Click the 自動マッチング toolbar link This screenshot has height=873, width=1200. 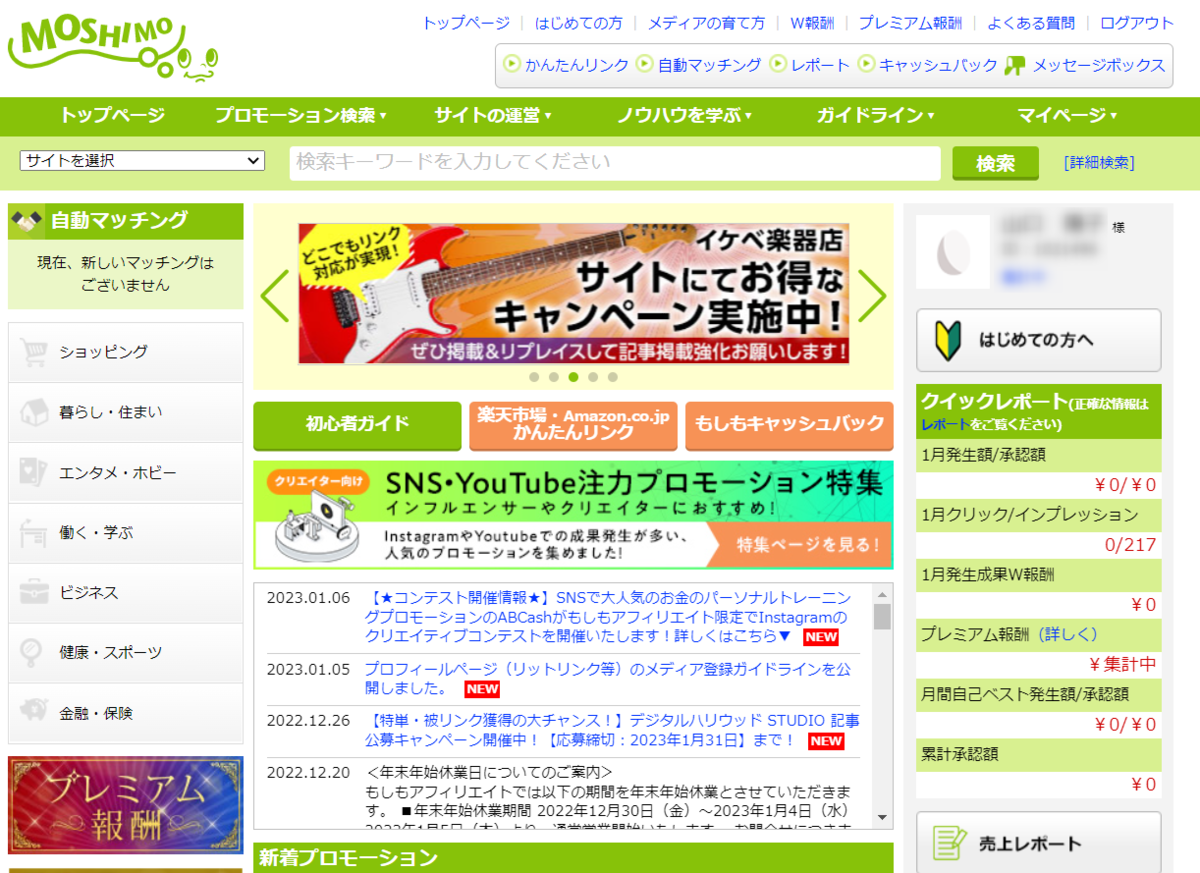click(x=710, y=65)
